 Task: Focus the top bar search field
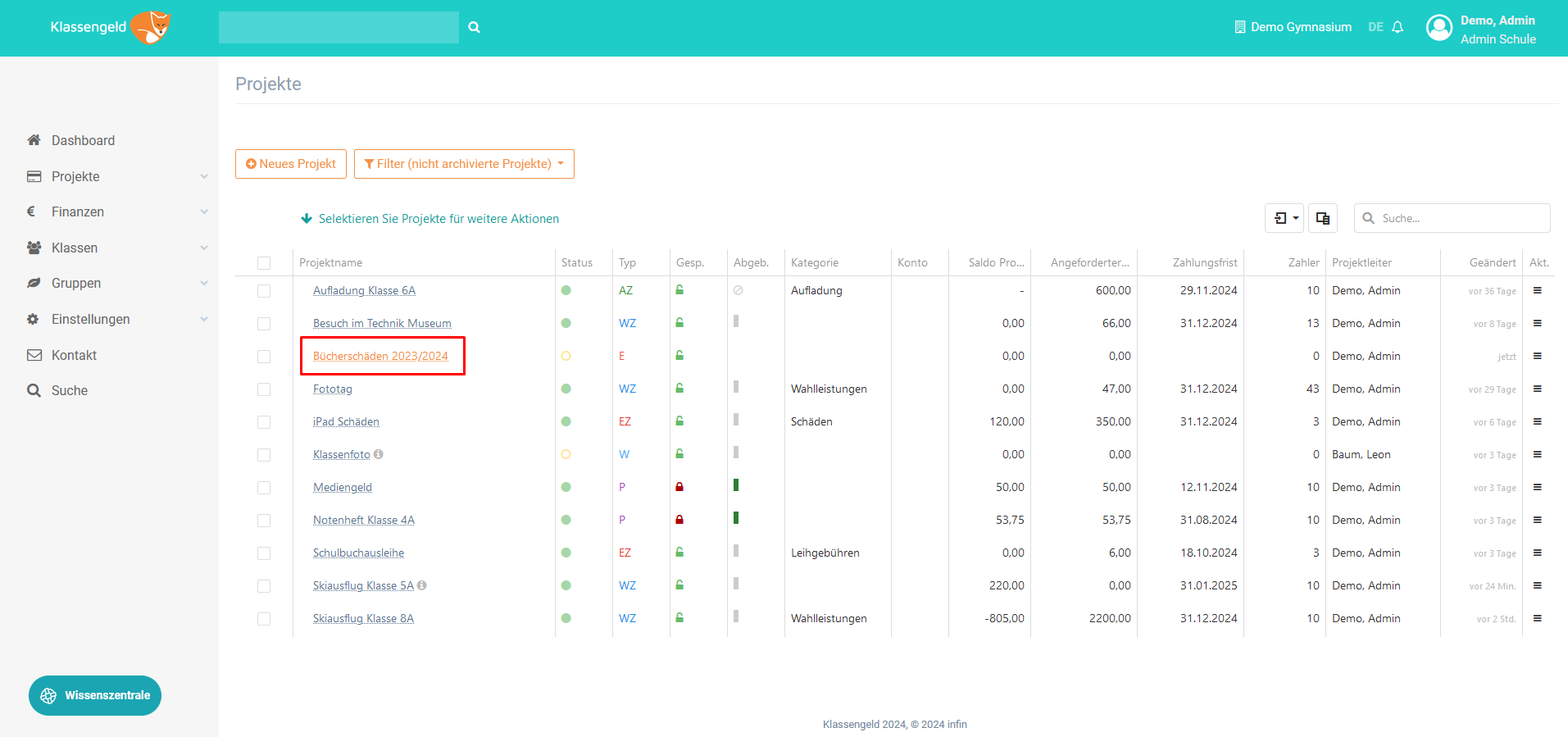(339, 27)
